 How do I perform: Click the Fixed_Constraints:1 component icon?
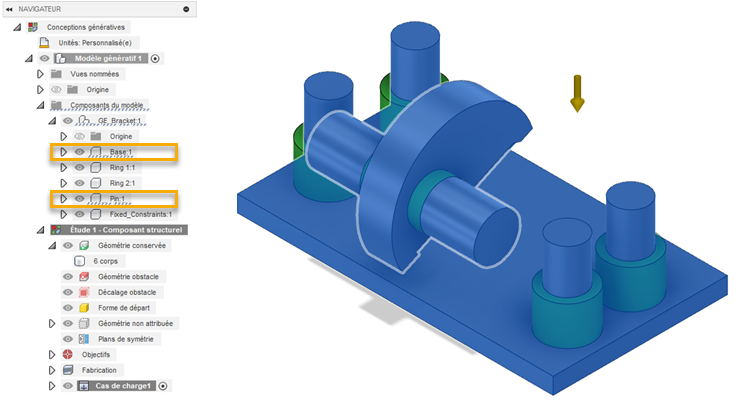coord(96,214)
